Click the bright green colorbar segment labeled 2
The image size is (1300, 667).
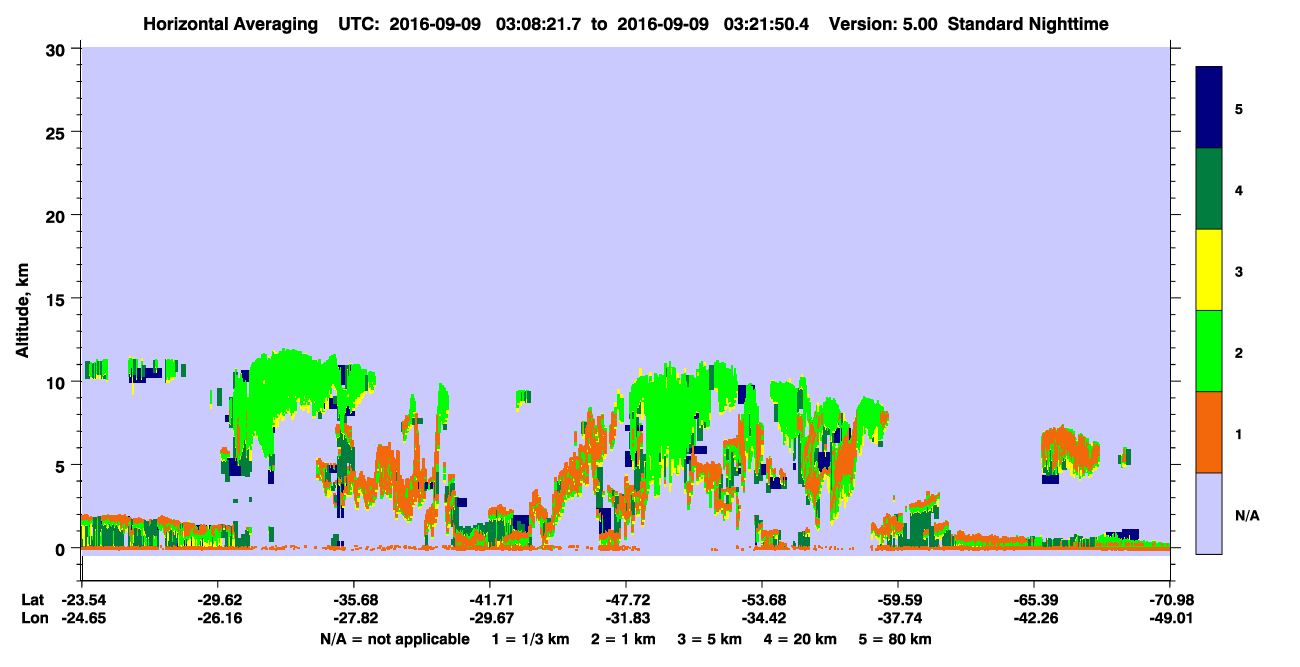coord(1209,351)
